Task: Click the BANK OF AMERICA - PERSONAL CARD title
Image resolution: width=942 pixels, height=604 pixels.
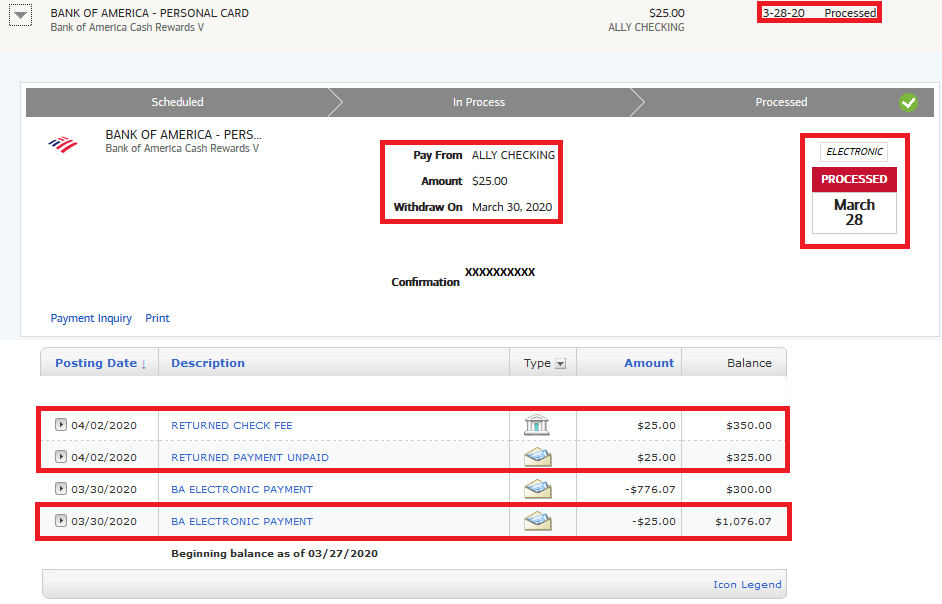Action: pyautogui.click(x=150, y=13)
